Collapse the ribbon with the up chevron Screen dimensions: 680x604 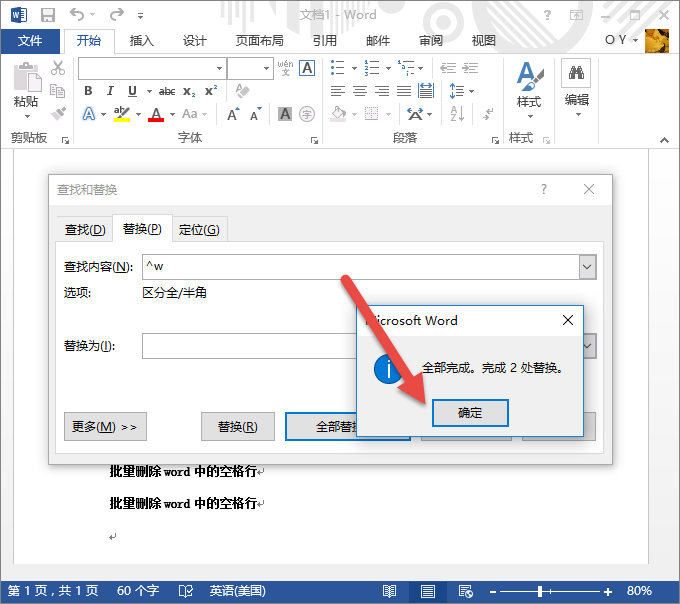click(664, 140)
